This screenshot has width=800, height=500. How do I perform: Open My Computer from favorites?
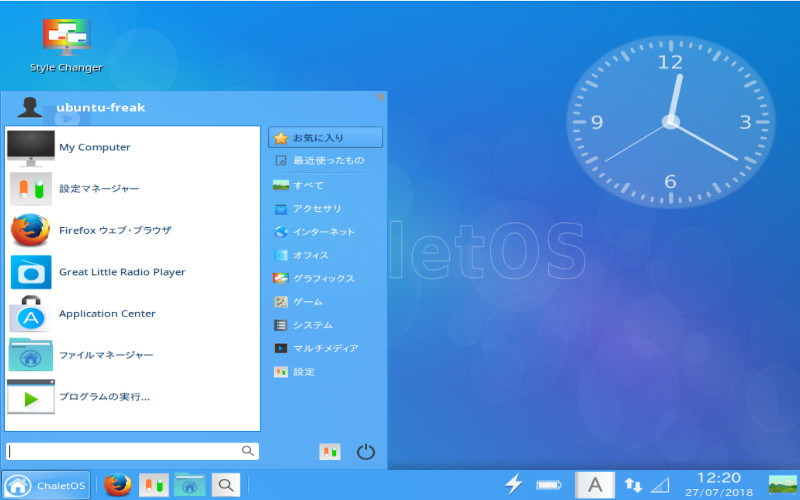[133, 147]
